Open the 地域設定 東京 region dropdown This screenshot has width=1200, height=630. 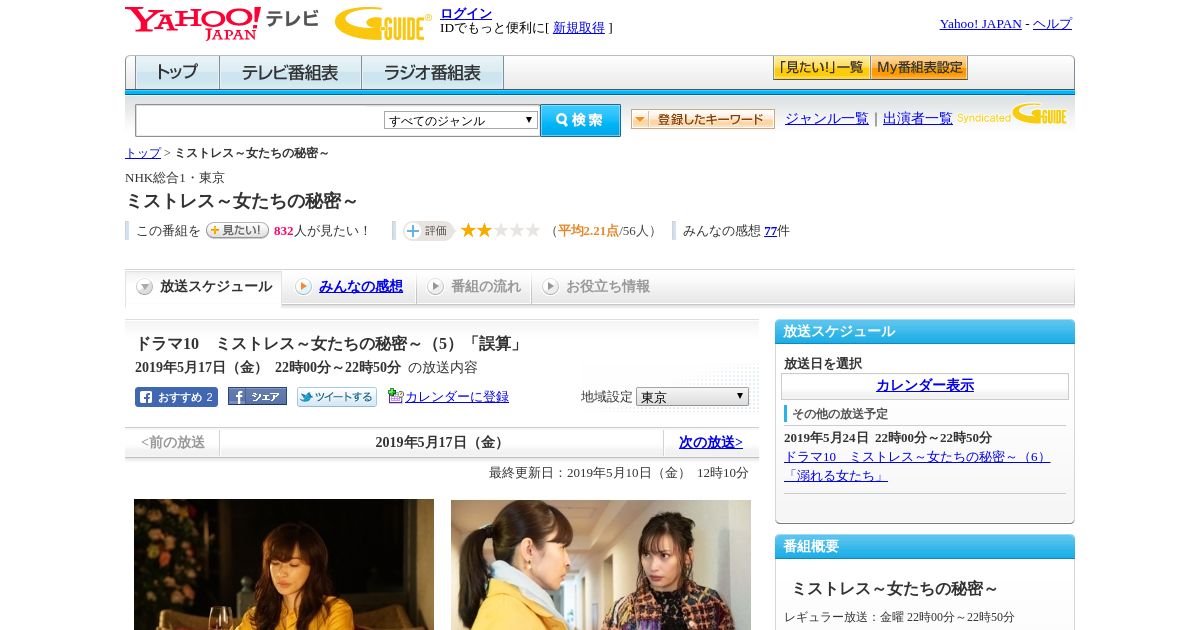pos(692,397)
